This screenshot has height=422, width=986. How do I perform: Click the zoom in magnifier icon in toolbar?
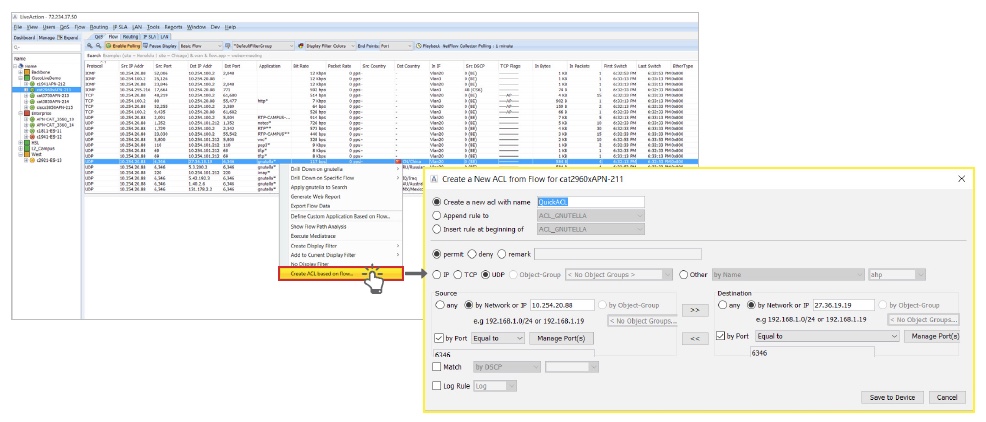(90, 46)
